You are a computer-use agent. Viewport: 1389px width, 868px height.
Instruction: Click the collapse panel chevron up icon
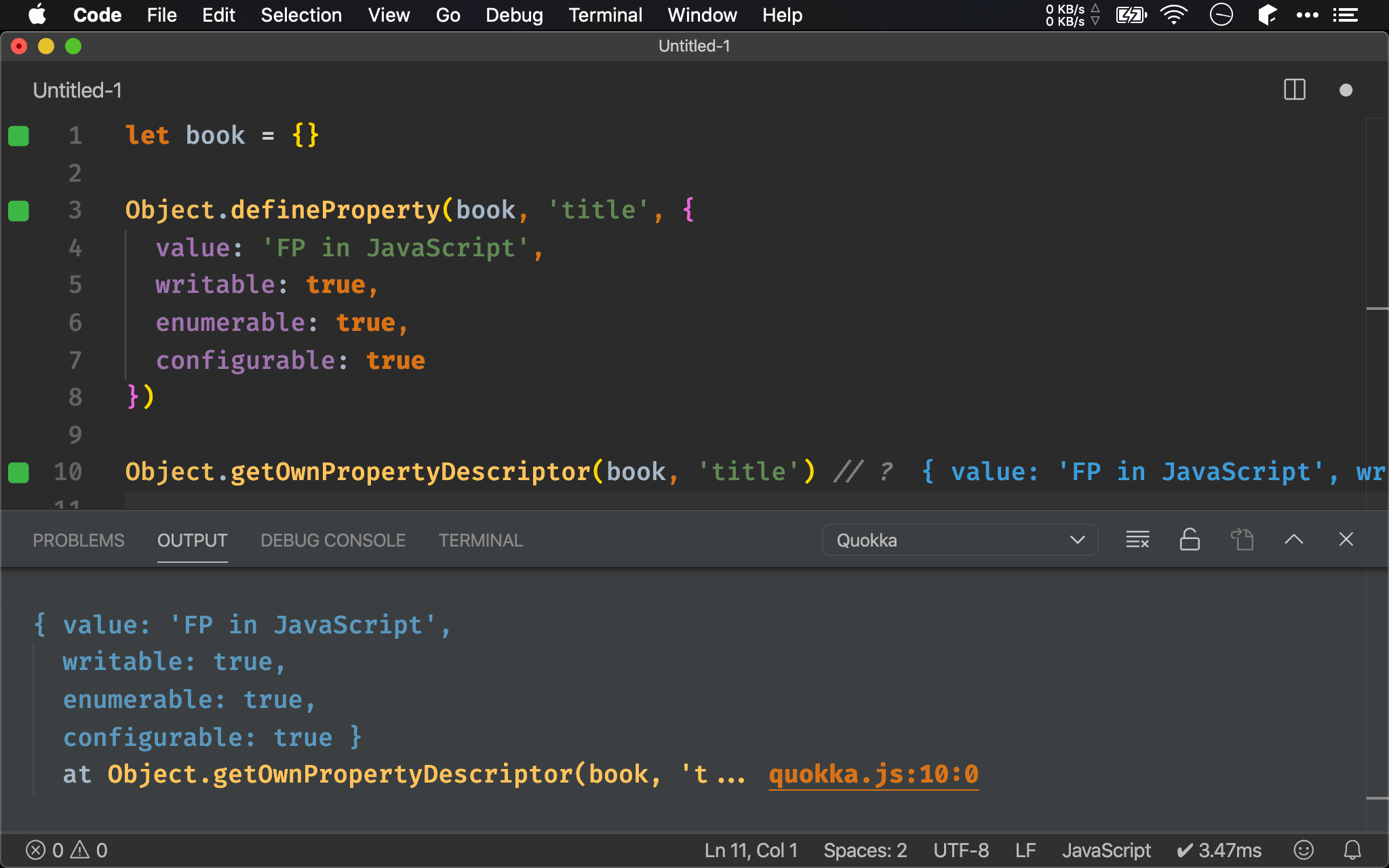click(x=1294, y=540)
